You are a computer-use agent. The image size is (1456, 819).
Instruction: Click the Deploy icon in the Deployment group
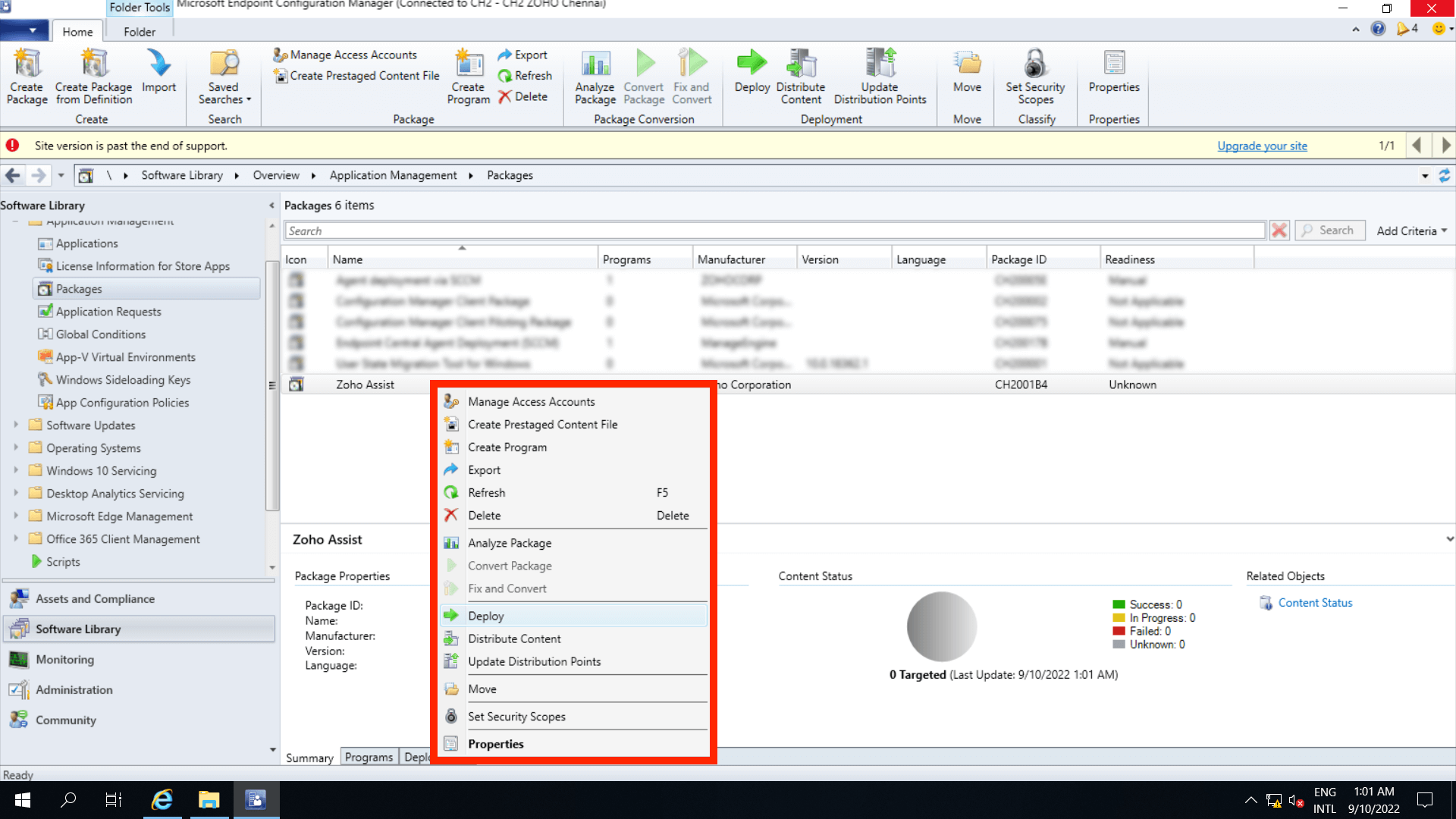pos(752,76)
